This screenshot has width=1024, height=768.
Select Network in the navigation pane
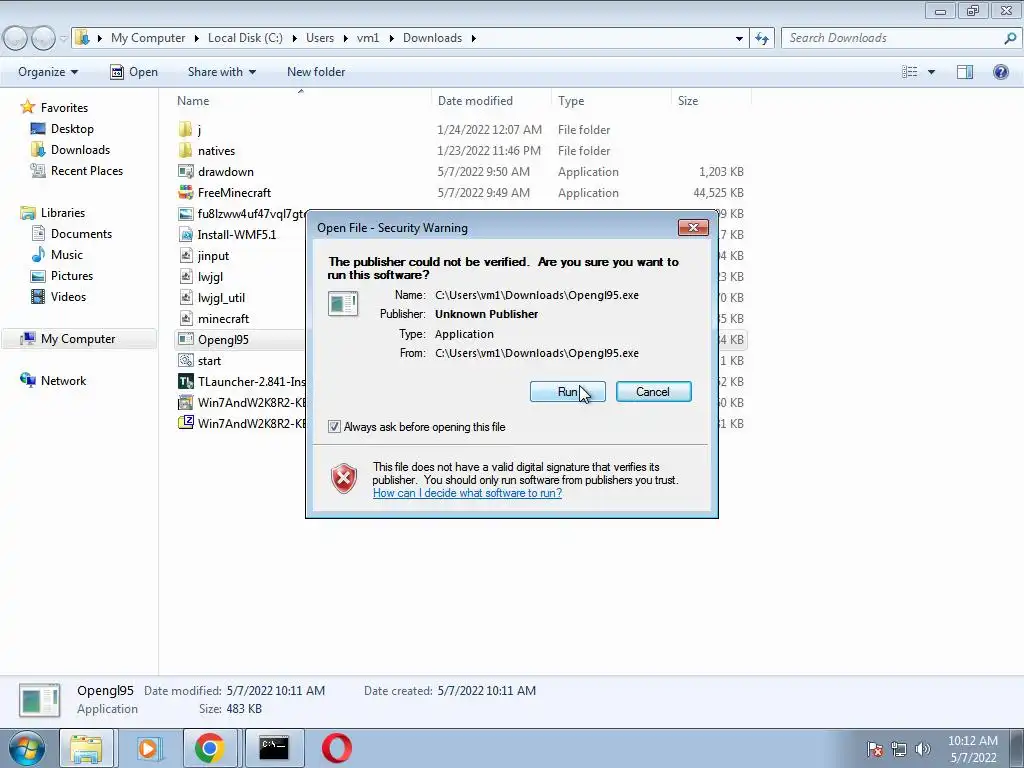pos(63,381)
